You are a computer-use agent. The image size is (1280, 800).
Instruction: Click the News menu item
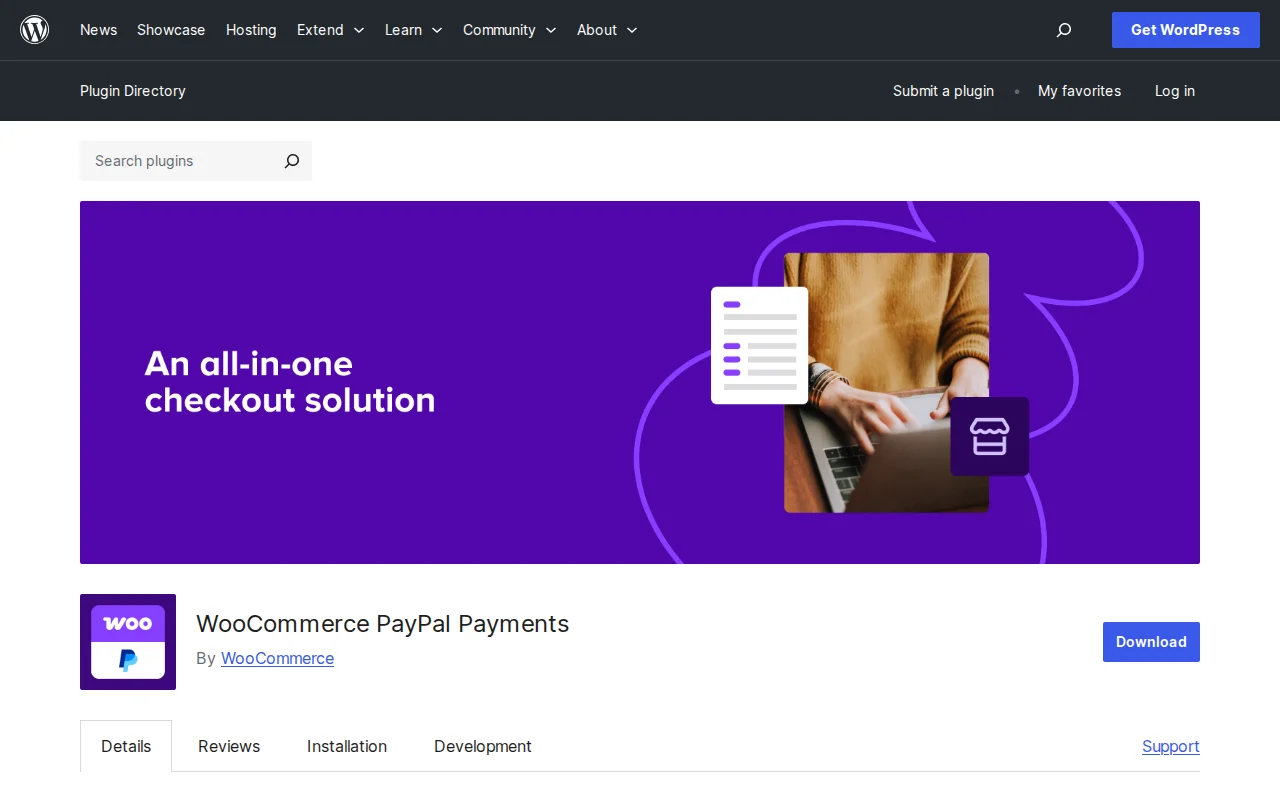pos(98,30)
